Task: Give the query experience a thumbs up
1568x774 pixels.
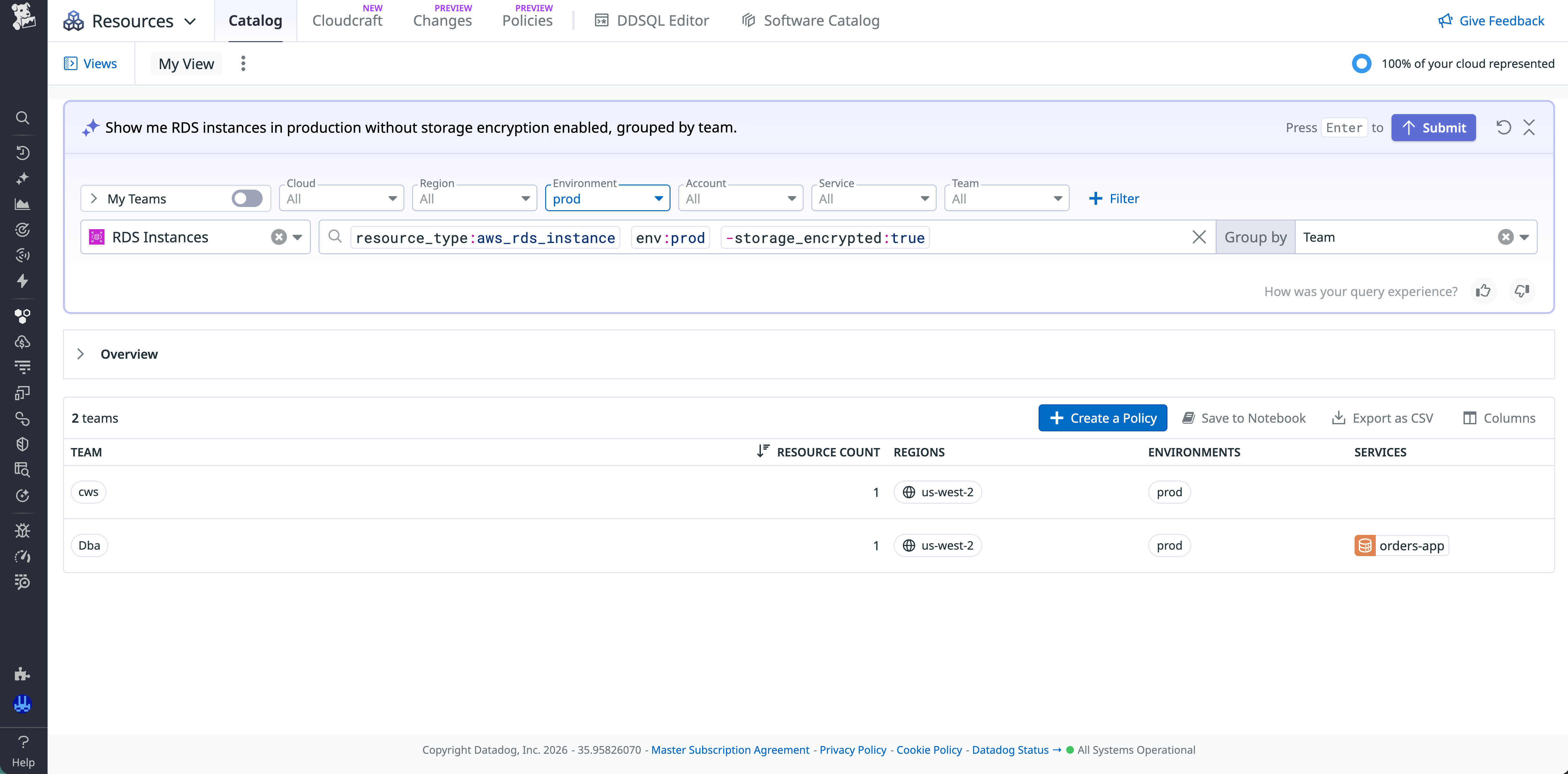Action: pyautogui.click(x=1483, y=291)
